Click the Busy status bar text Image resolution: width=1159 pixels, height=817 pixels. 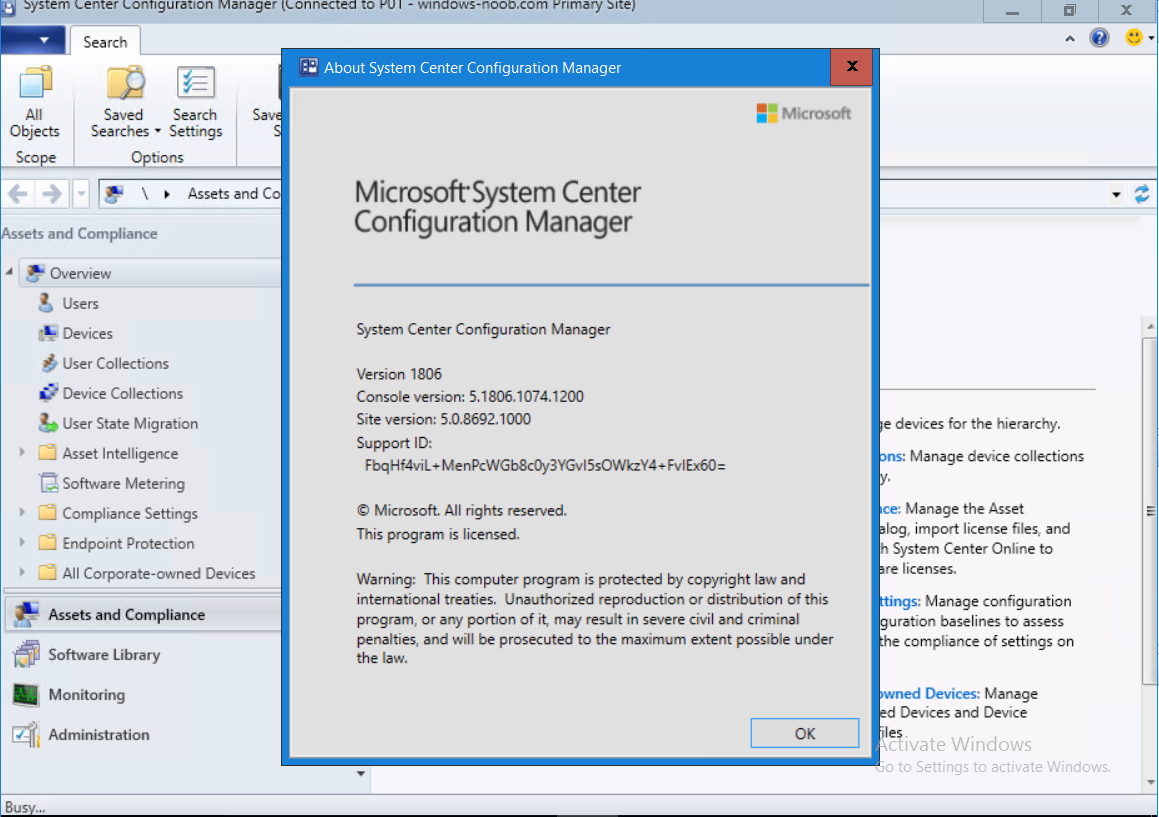tap(24, 807)
